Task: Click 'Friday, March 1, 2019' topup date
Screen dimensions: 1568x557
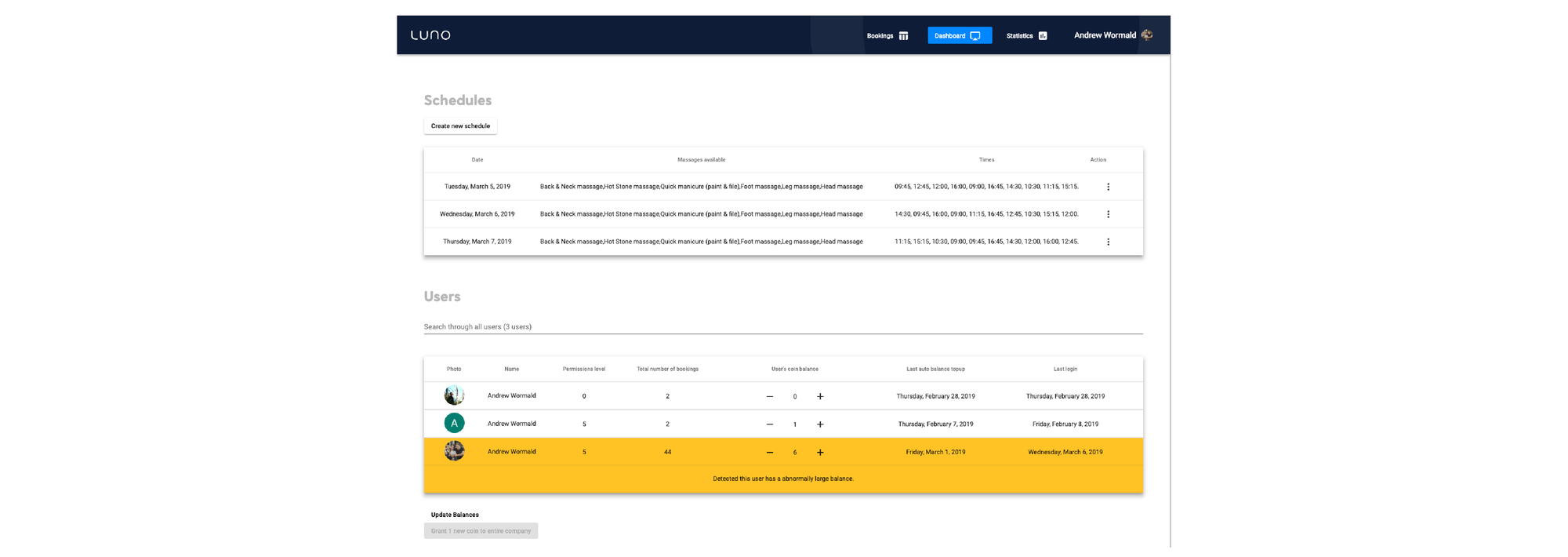Action: (935, 452)
